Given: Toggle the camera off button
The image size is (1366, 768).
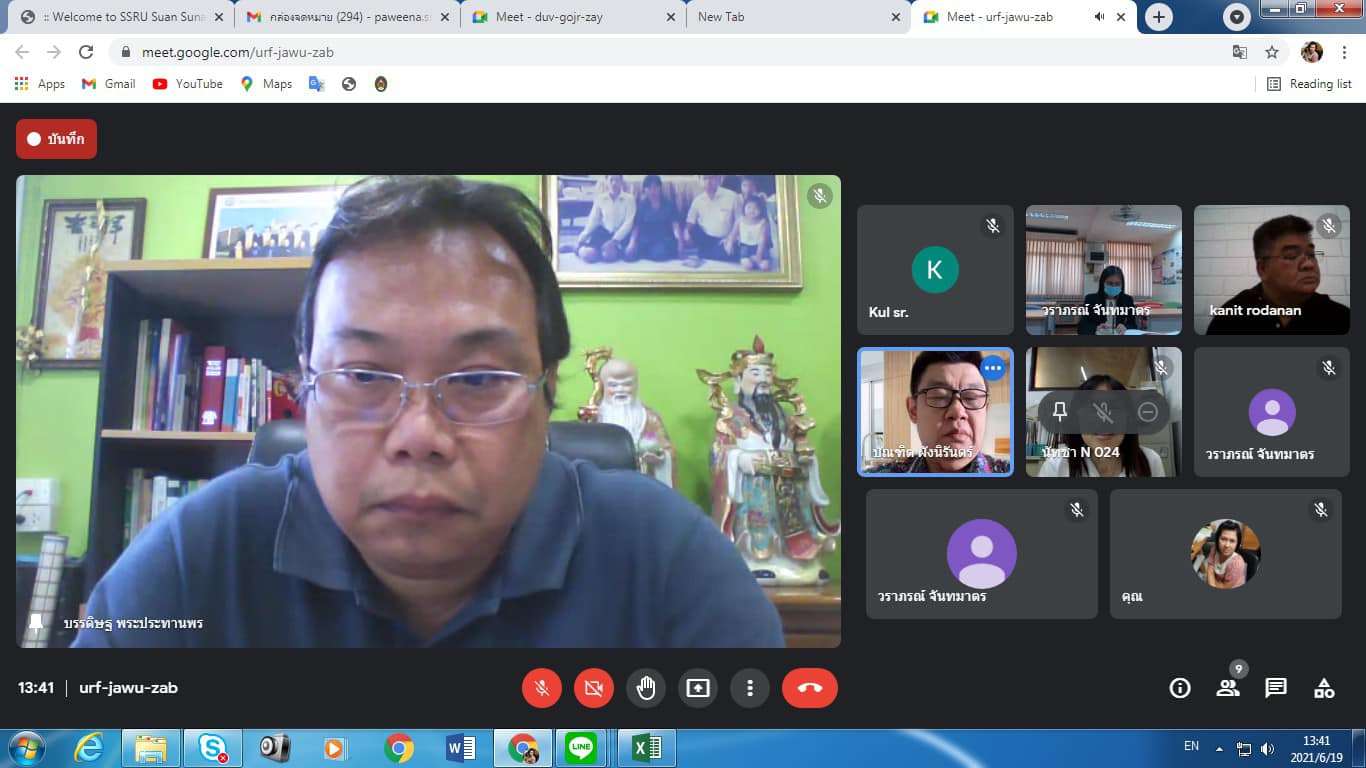Looking at the screenshot, I should click(593, 688).
